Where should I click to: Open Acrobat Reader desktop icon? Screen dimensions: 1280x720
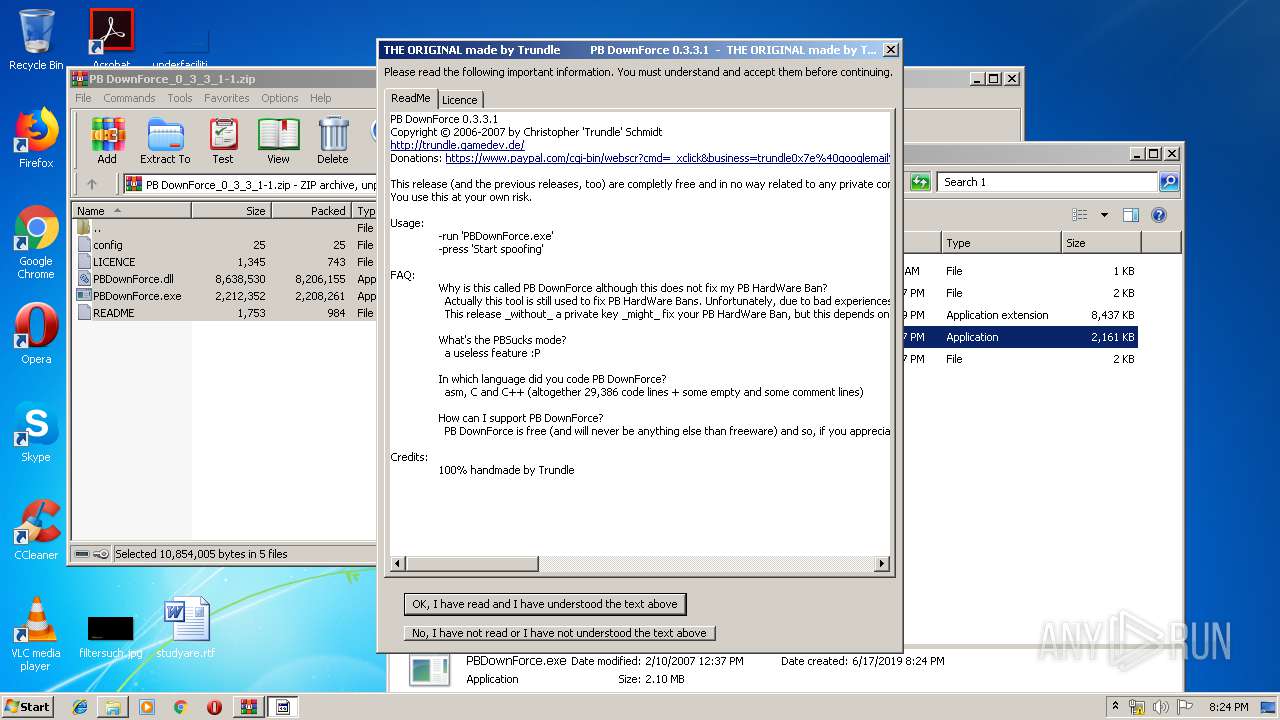tap(111, 40)
